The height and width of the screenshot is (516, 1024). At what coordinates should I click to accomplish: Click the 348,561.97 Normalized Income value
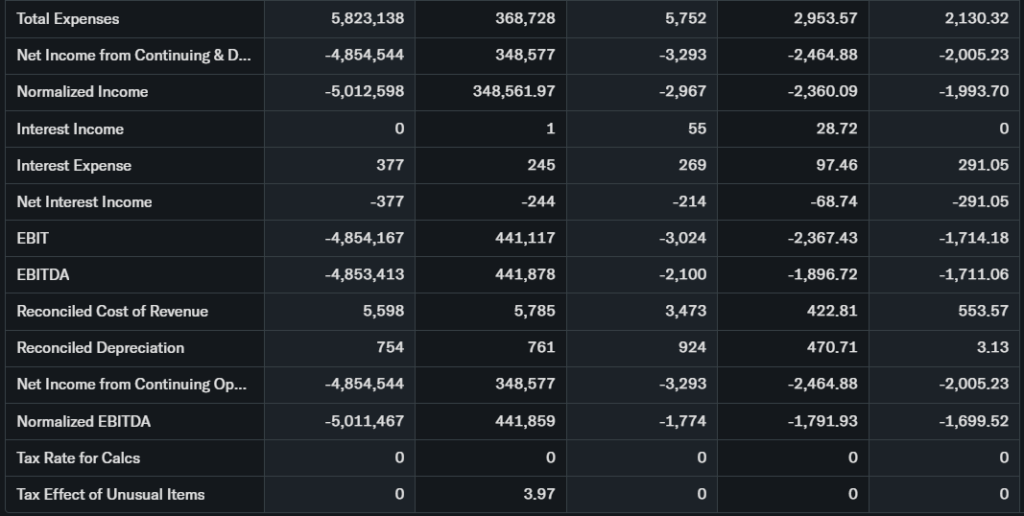(x=513, y=92)
